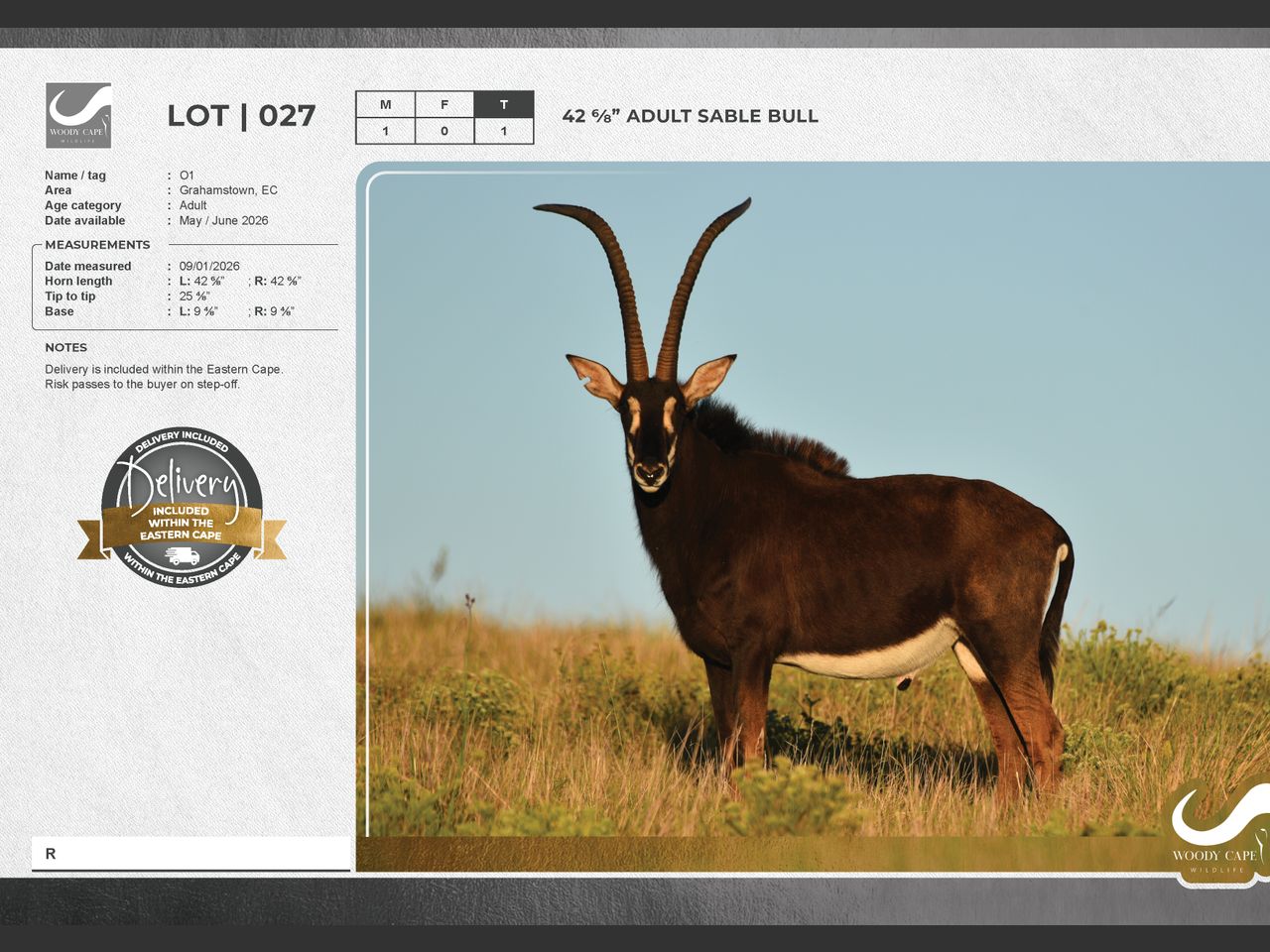Click the female count cell showing 0

point(444,131)
